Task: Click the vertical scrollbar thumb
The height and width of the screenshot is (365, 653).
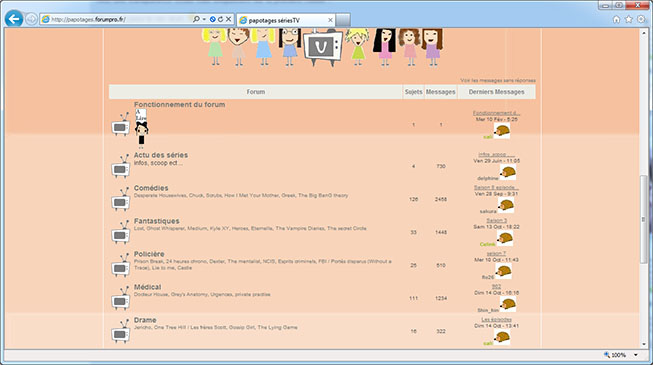Action: [644, 219]
